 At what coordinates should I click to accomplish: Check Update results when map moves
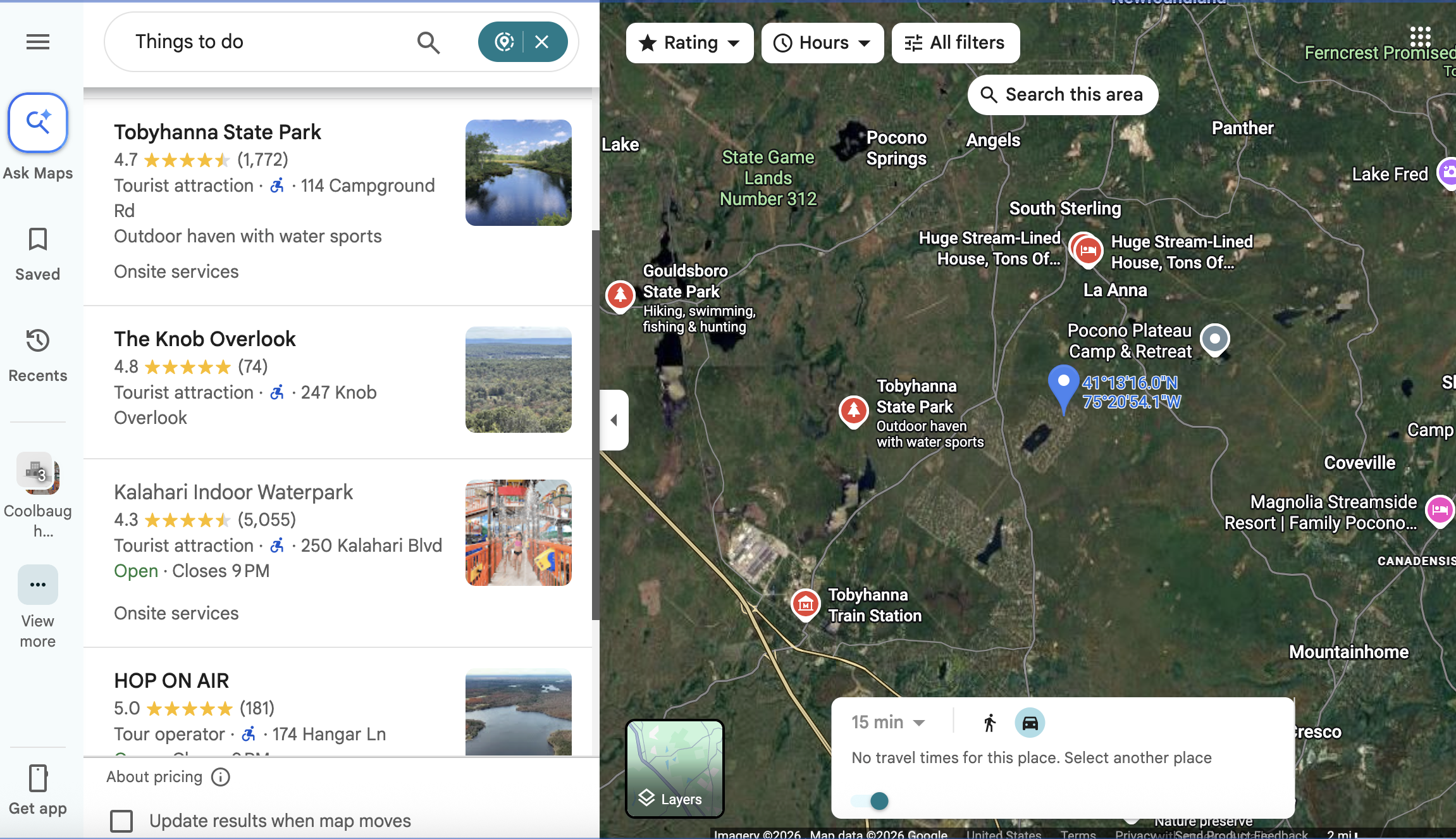click(121, 821)
